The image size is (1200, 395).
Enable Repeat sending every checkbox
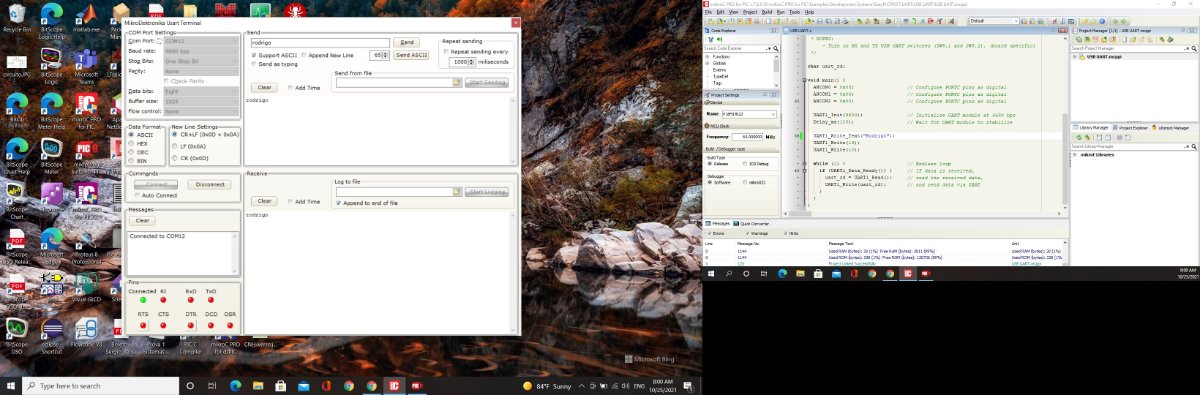[446, 51]
